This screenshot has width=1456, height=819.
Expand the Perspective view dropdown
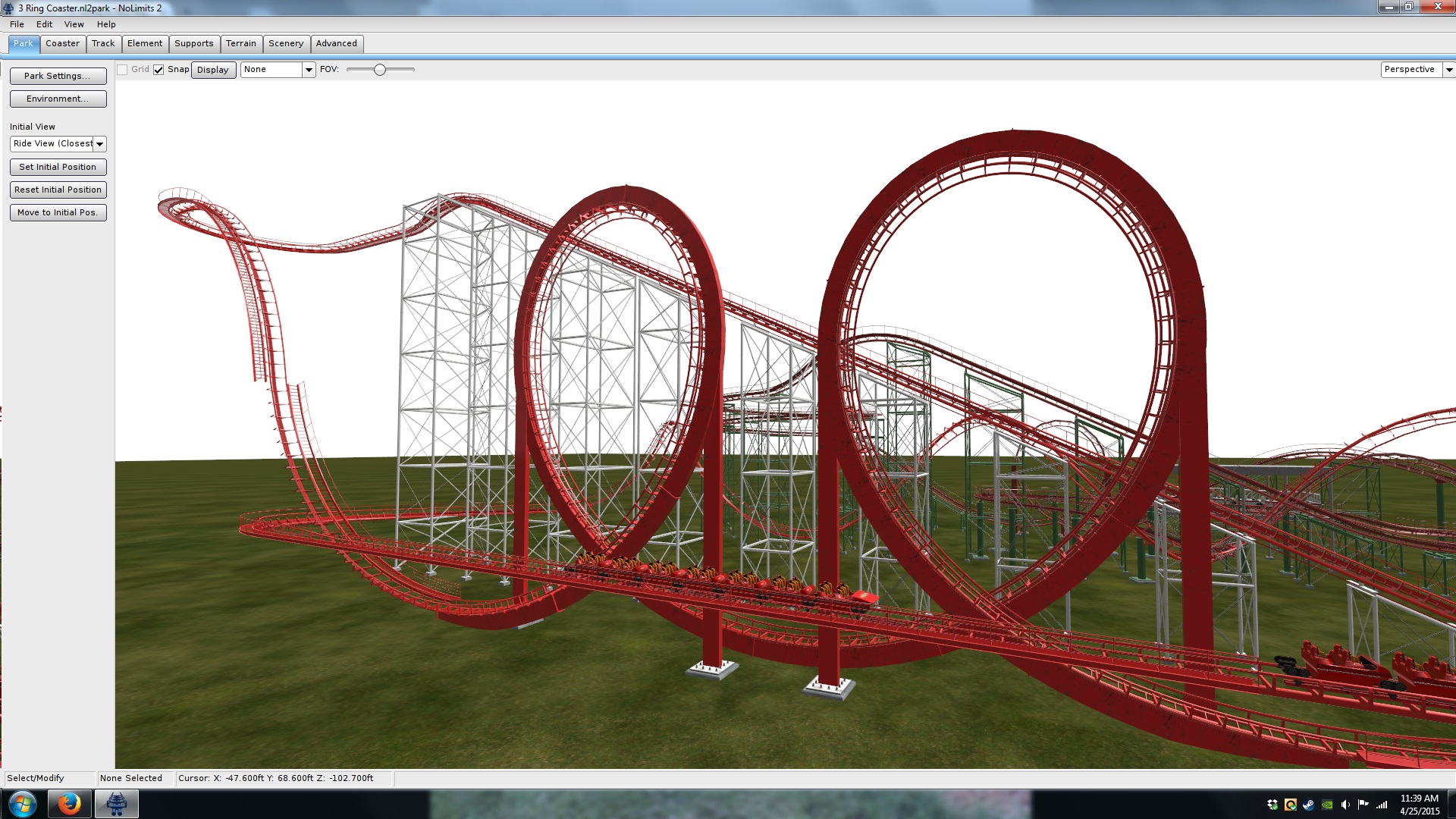pyautogui.click(x=1448, y=70)
